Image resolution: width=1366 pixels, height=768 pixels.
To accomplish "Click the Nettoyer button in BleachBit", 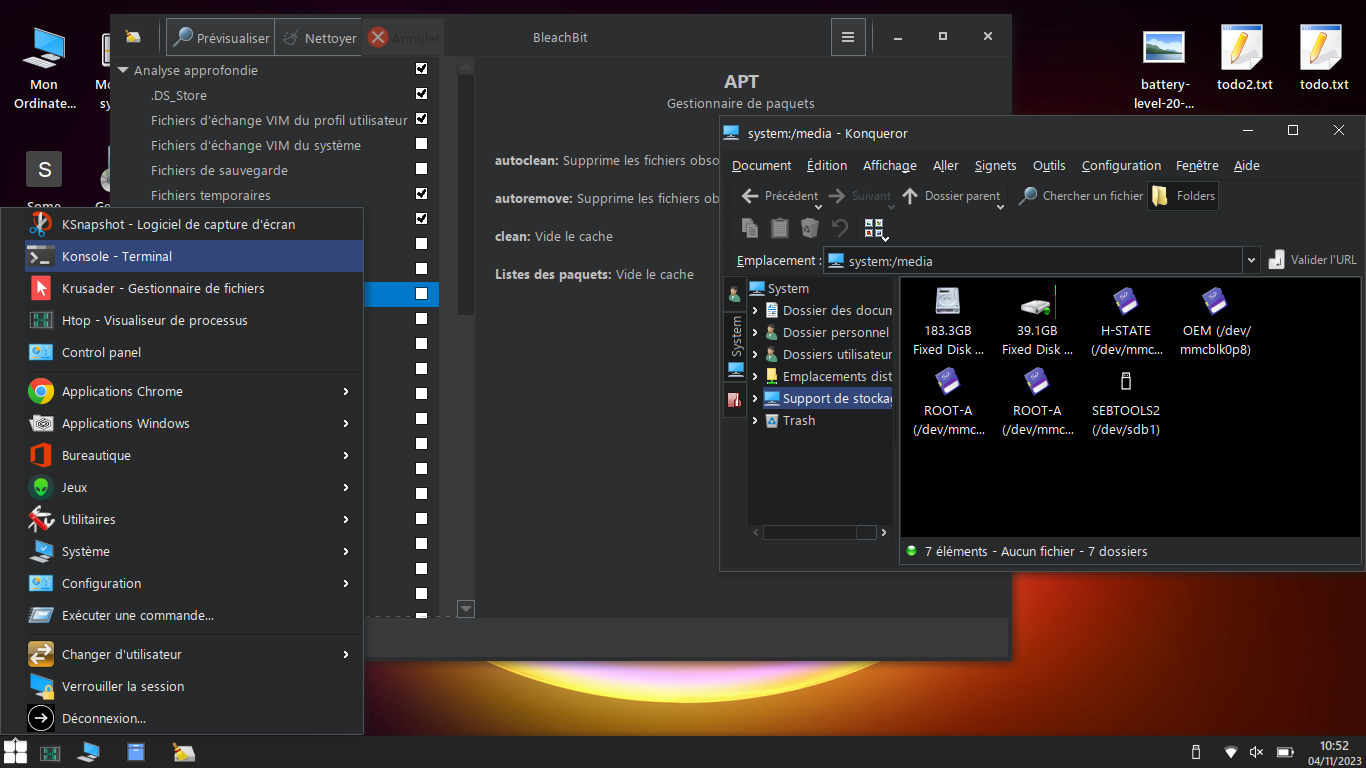I will [319, 38].
